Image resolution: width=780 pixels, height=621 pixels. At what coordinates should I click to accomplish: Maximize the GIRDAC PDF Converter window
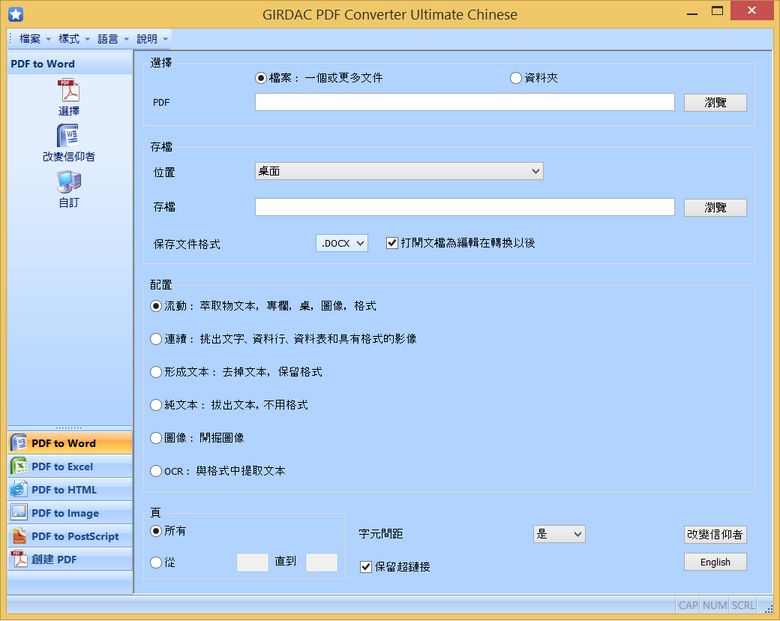pos(717,11)
